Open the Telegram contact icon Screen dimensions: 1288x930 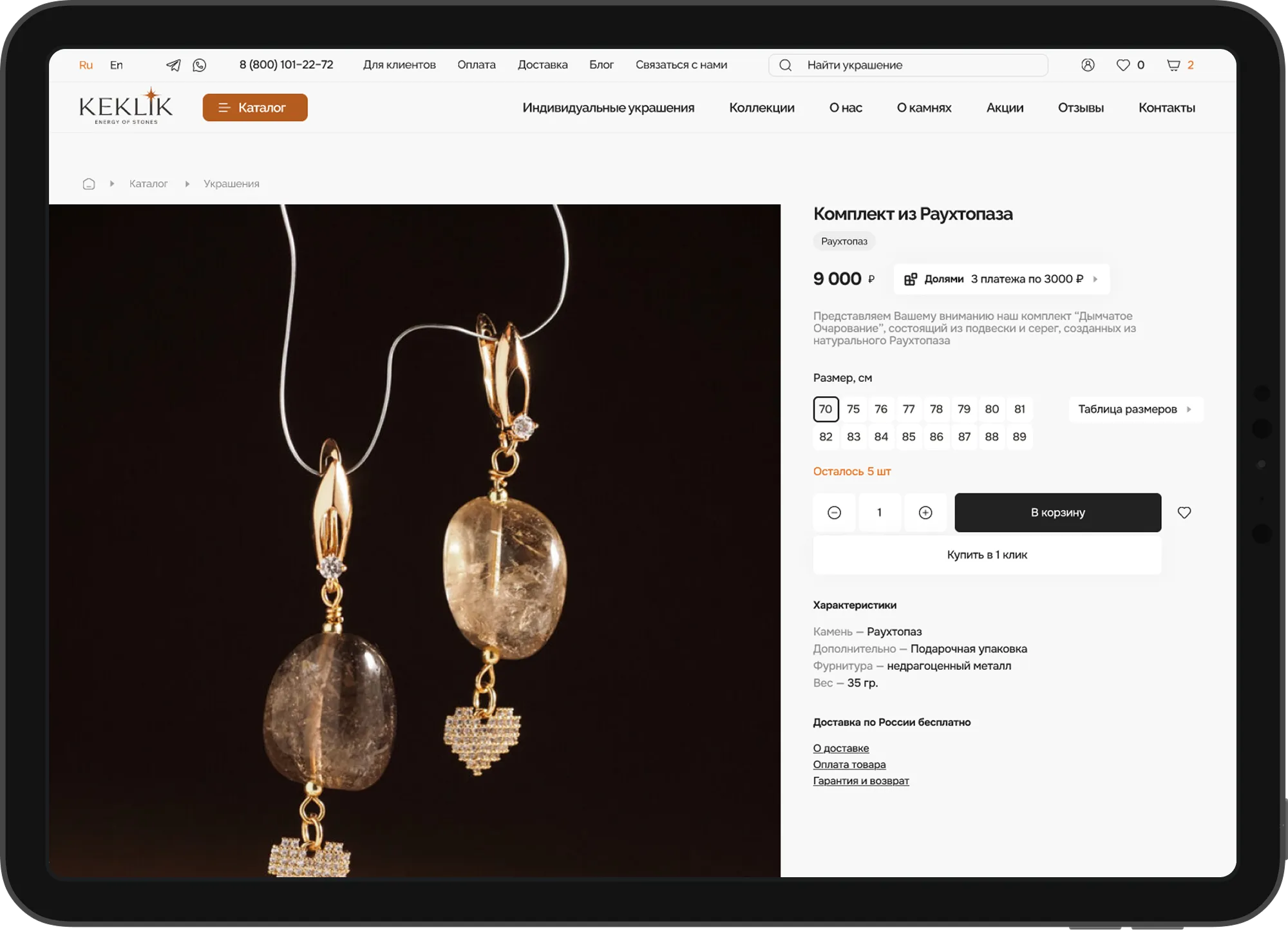pos(173,65)
